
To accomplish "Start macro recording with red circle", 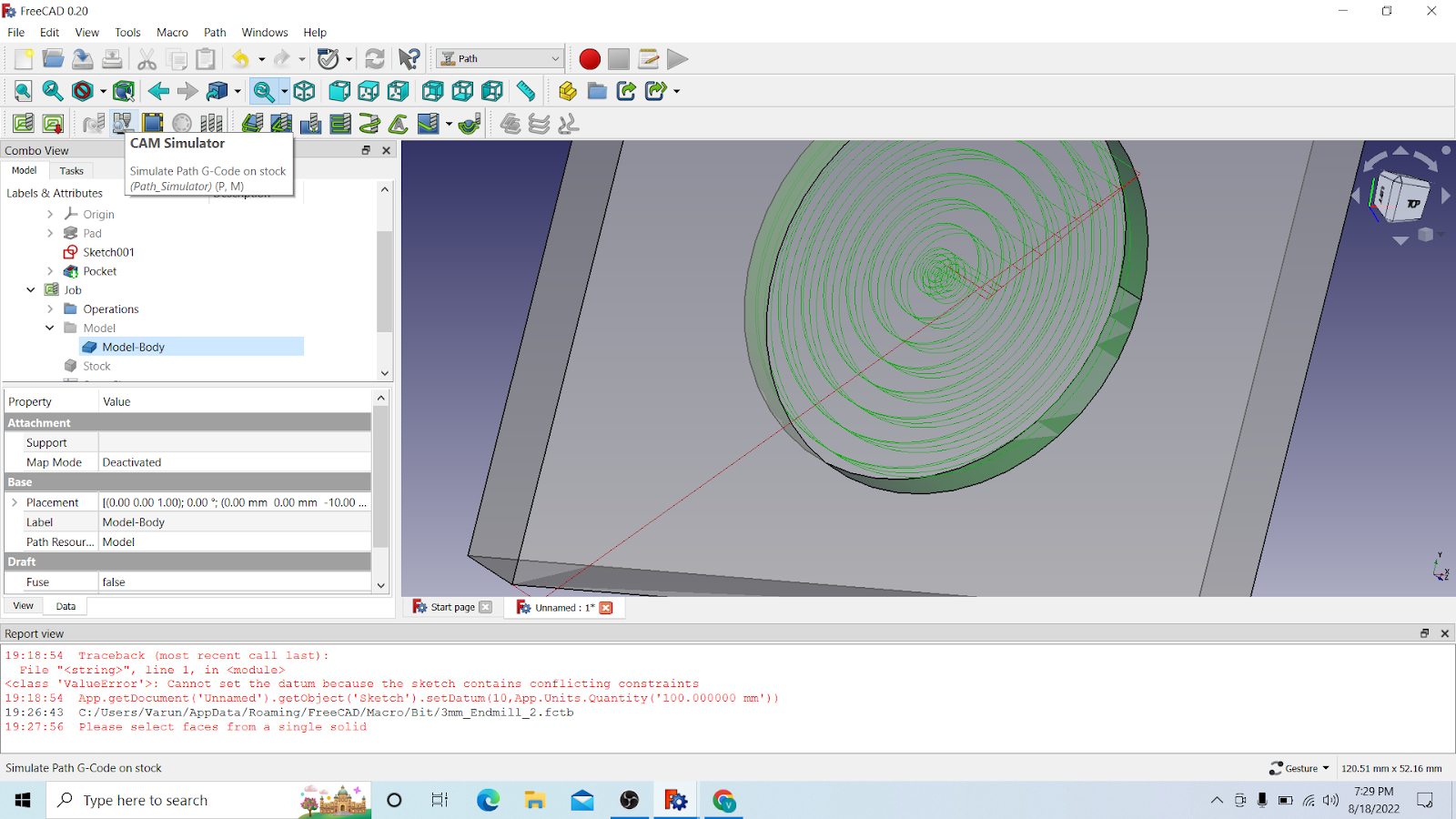I will tap(590, 59).
